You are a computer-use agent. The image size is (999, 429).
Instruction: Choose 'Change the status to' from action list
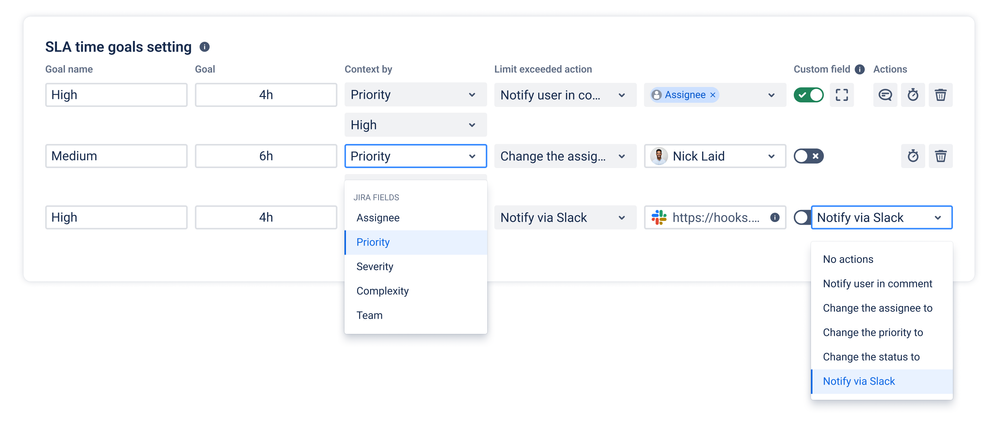[871, 357]
